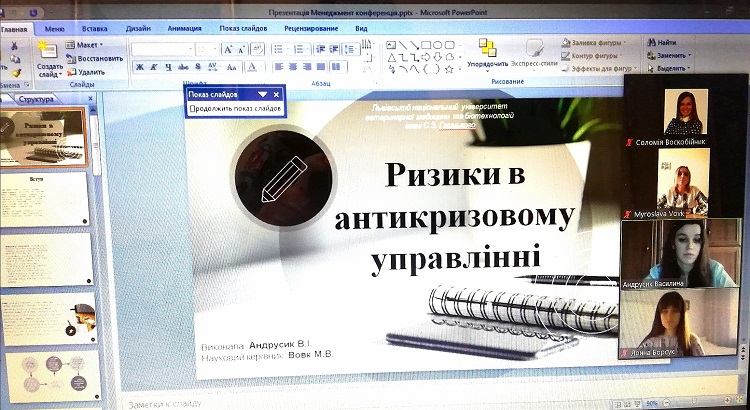This screenshot has width=750, height=410.
Task: Switch to the Структура pane tab
Action: pos(36,100)
